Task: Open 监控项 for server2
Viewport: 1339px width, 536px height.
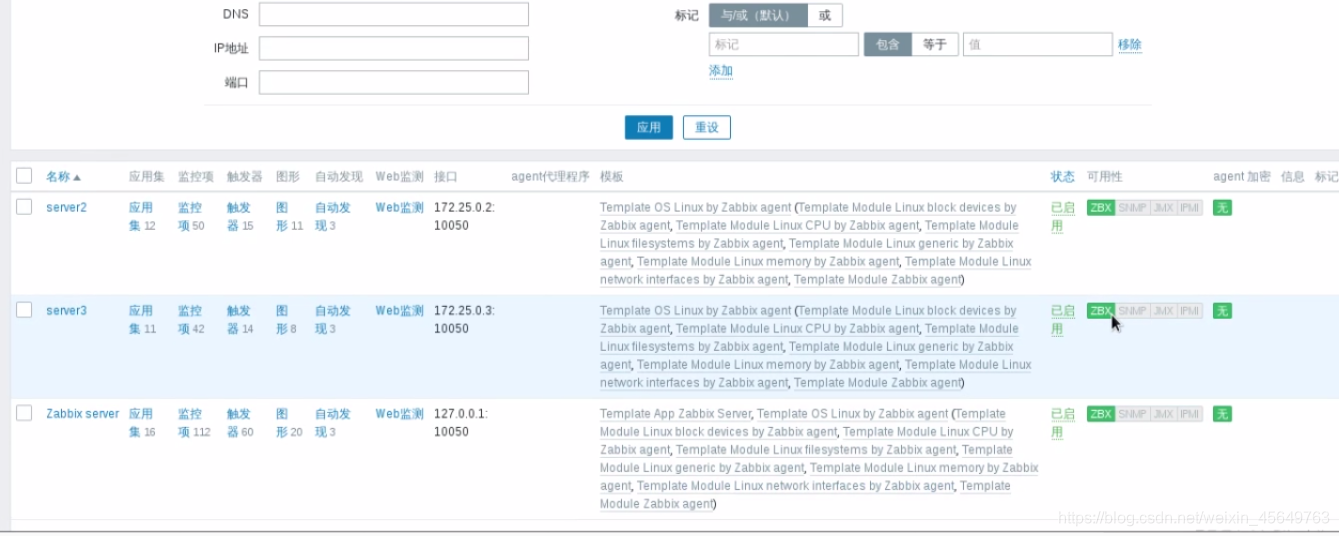Action: 190,216
